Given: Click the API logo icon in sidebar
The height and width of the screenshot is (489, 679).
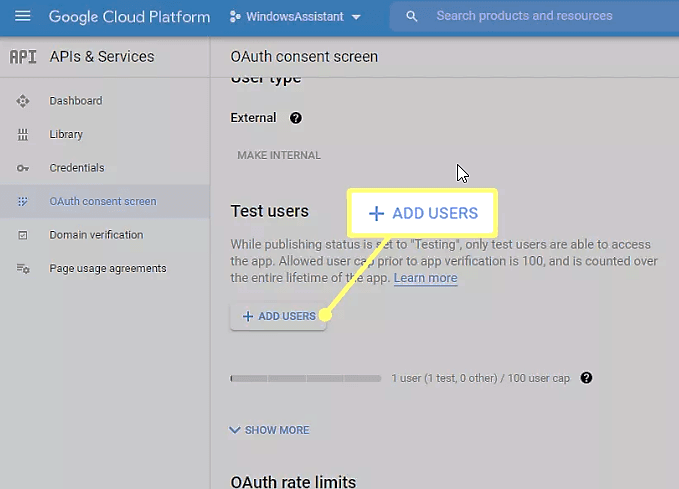Looking at the screenshot, I should [23, 57].
